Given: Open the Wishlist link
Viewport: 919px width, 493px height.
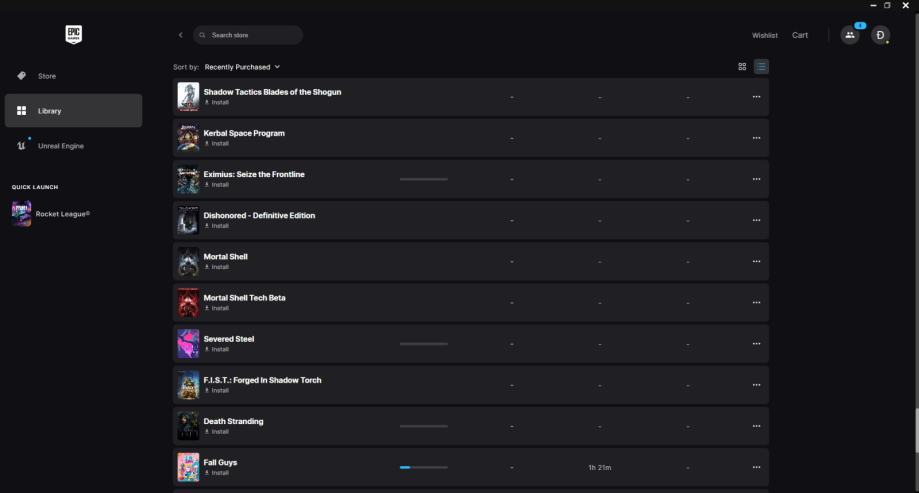Looking at the screenshot, I should (764, 35).
